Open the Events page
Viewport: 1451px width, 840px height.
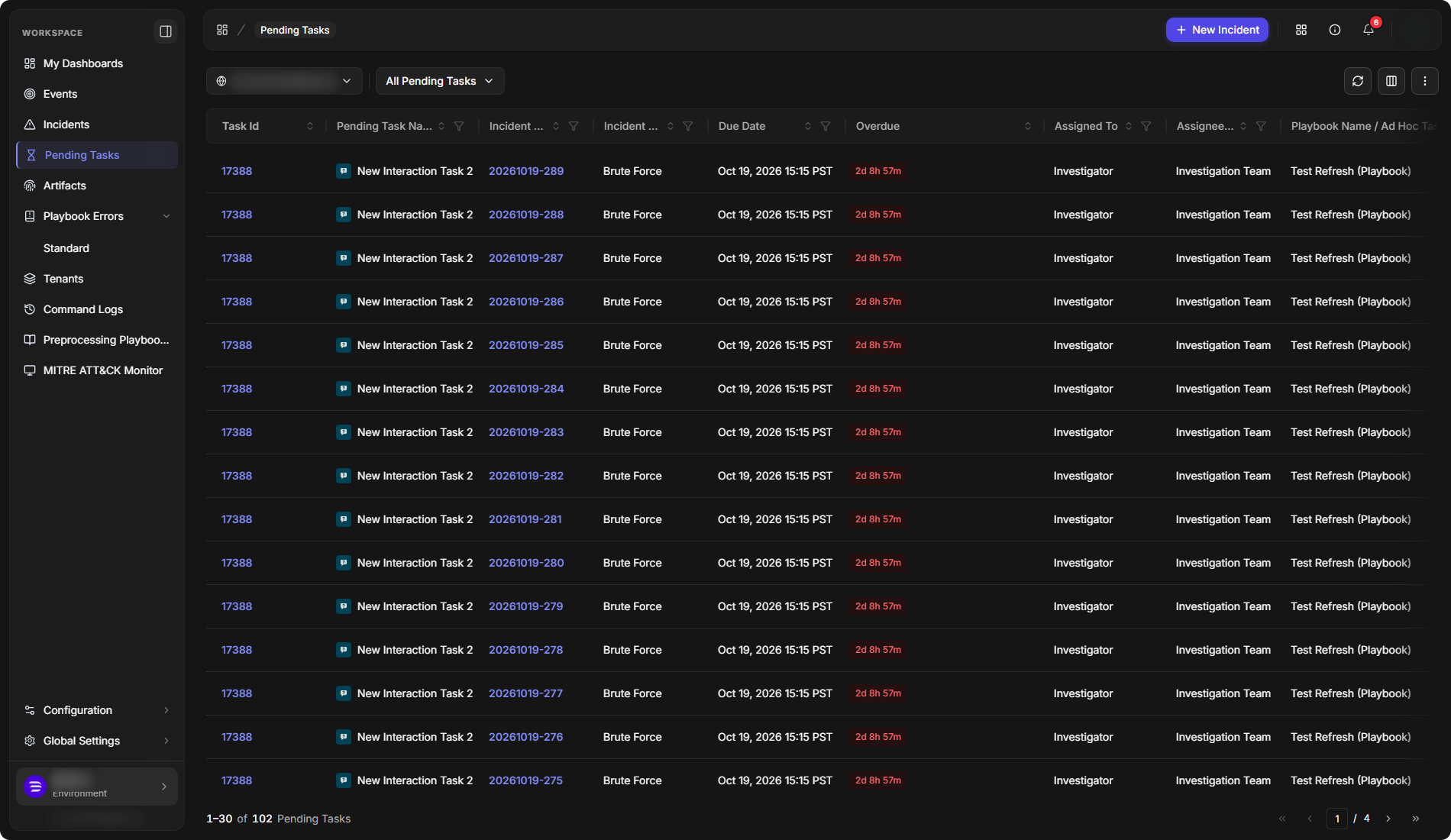coord(97,94)
